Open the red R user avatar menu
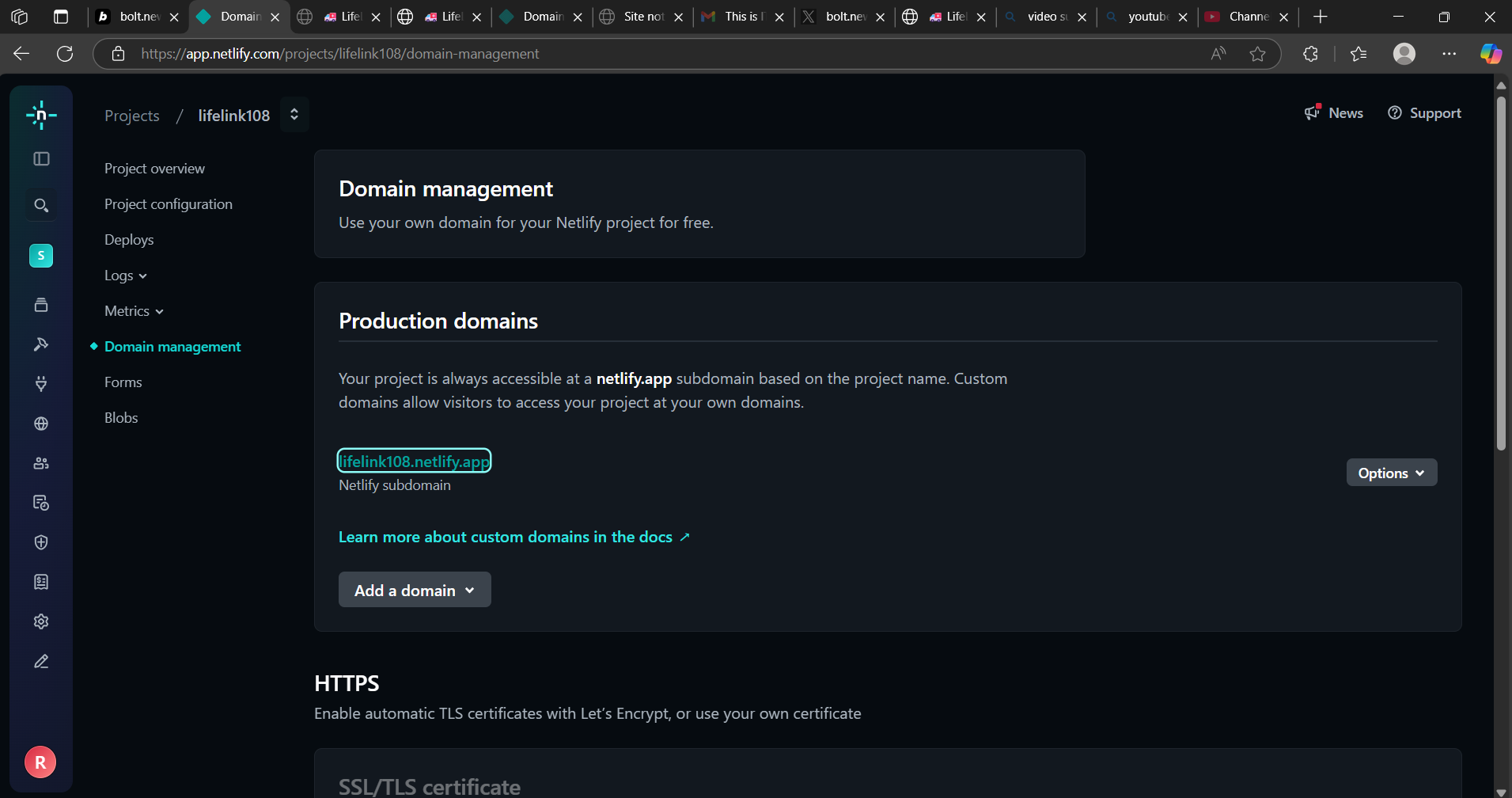1512x798 pixels. pos(40,762)
